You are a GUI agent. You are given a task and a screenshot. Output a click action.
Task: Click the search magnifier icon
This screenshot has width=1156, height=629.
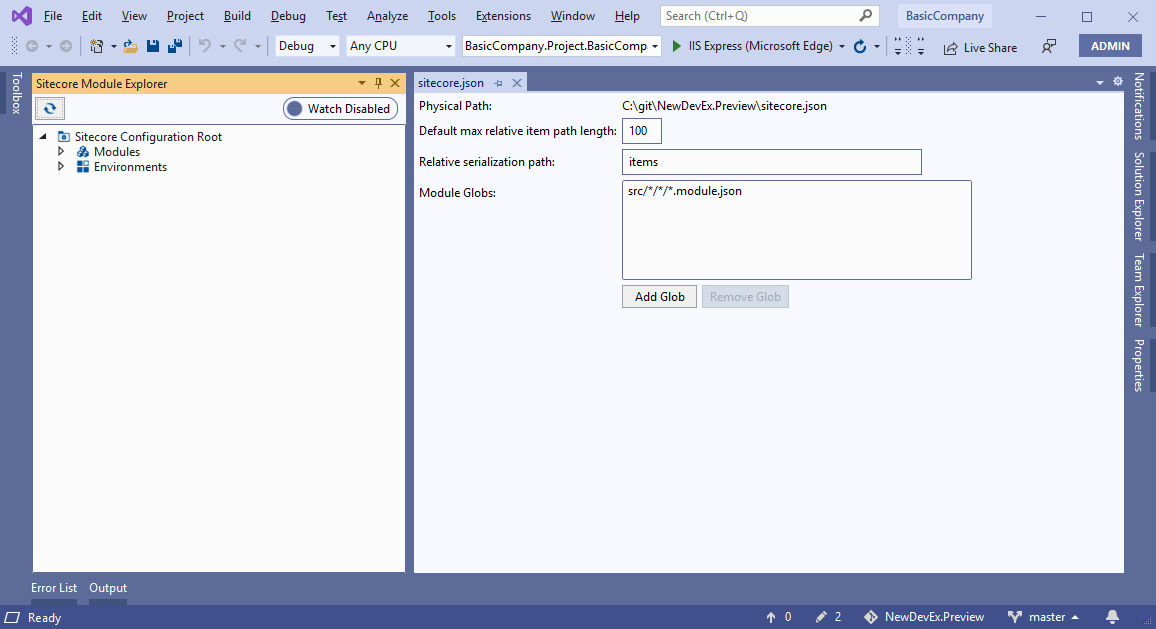866,15
